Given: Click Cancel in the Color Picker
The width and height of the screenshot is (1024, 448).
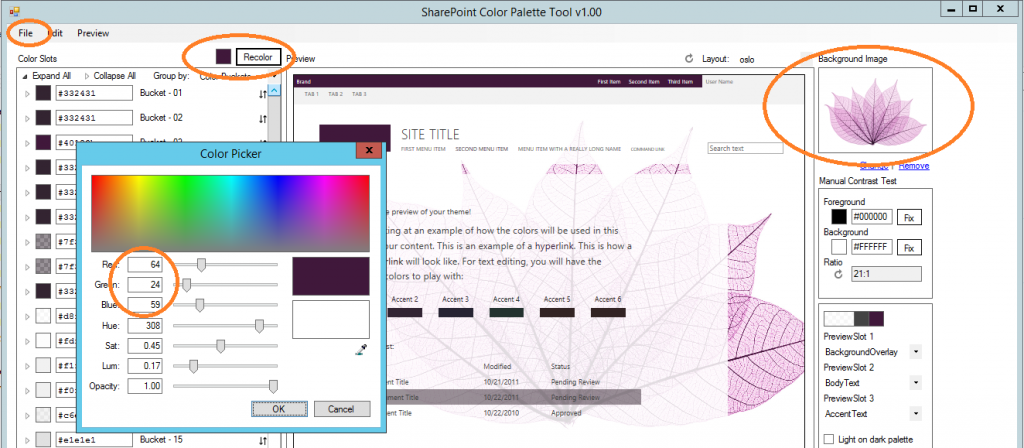Looking at the screenshot, I should 342,409.
